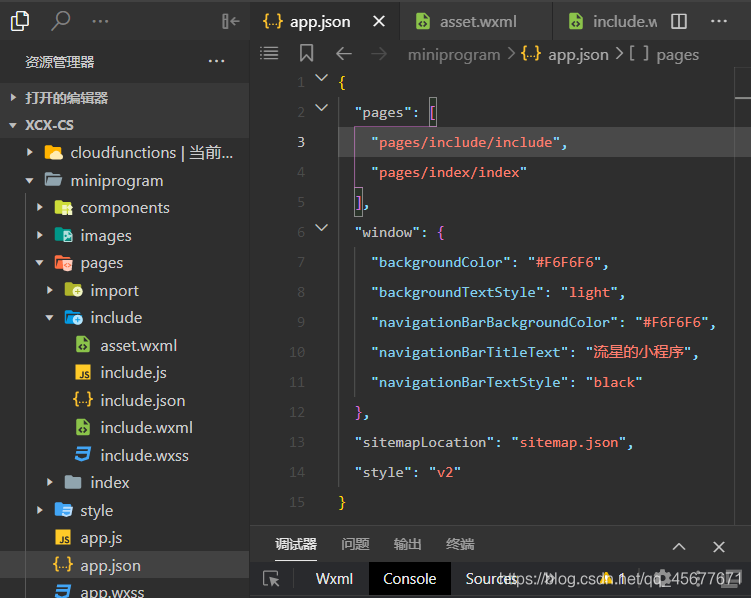
Task: Fold the pages array at line 2
Action: click(x=321, y=108)
